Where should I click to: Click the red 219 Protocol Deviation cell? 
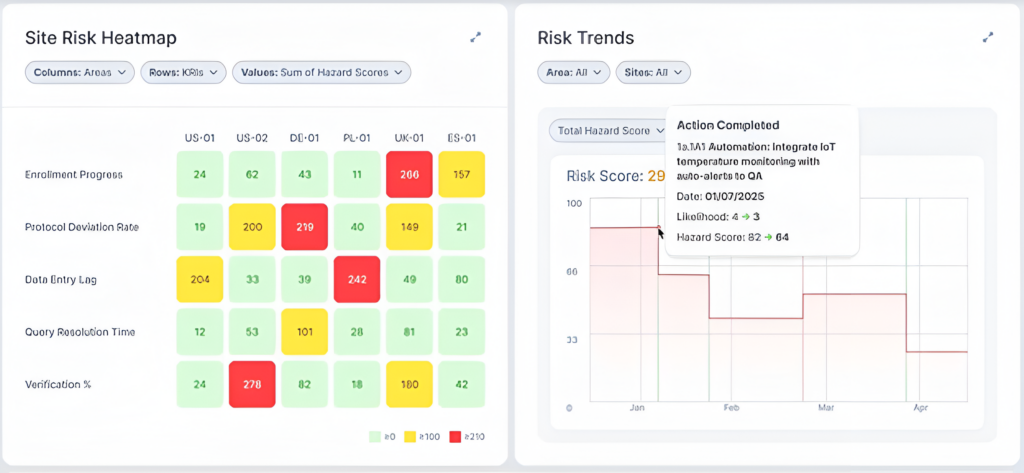(x=304, y=227)
